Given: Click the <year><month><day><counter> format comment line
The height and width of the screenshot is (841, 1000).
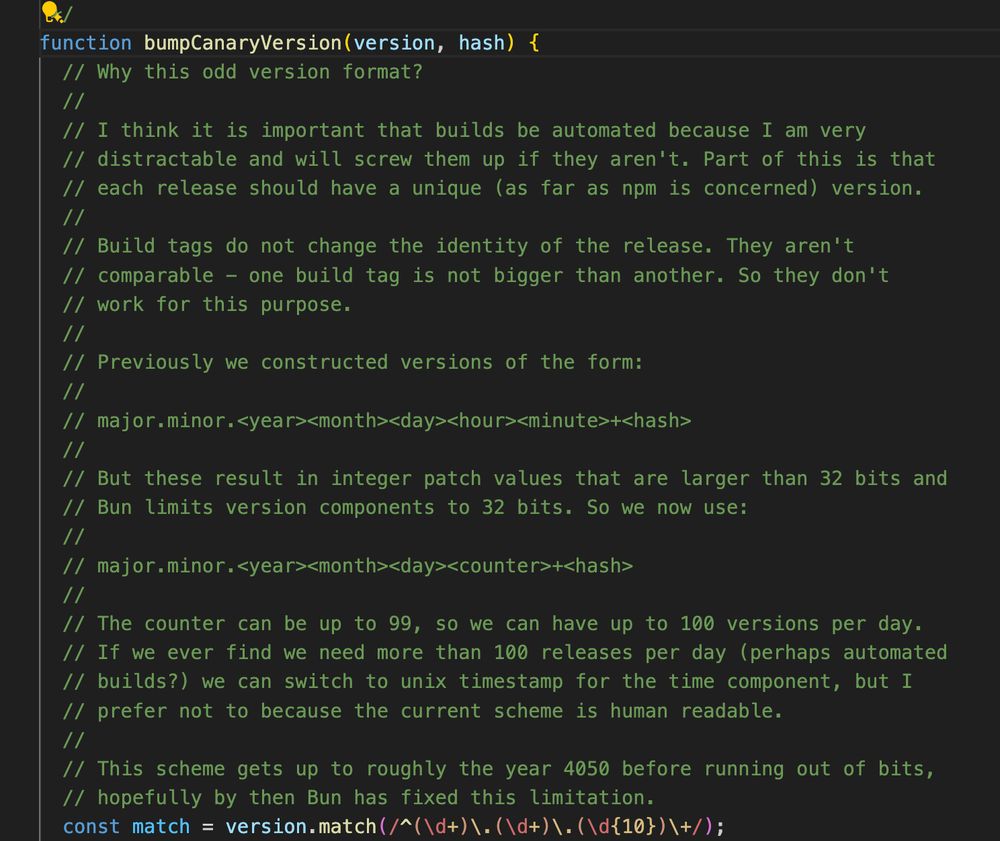Looking at the screenshot, I should click(348, 566).
